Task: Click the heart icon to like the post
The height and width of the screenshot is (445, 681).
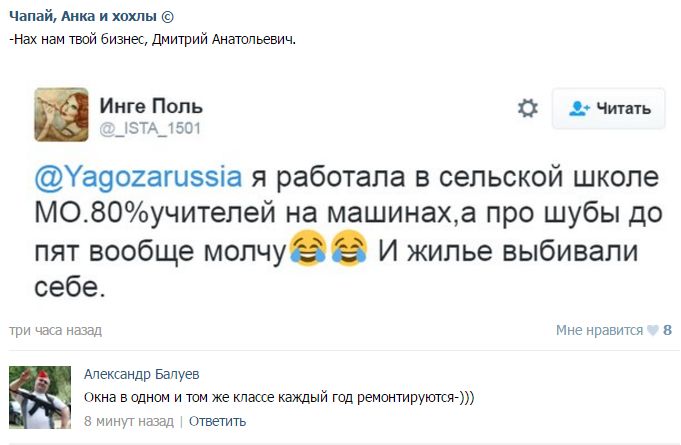Action: pyautogui.click(x=653, y=331)
